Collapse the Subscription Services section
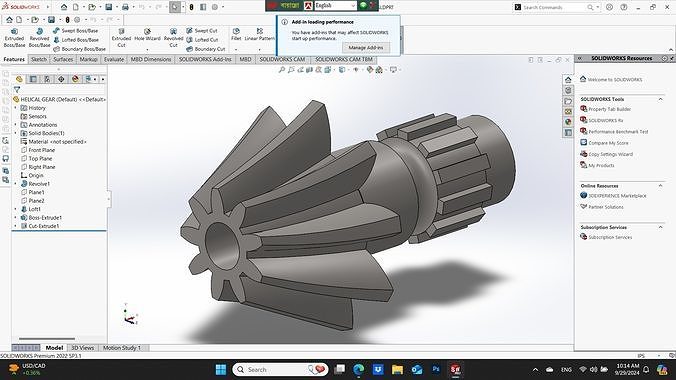Viewport: 676px width, 380px height. pos(660,227)
